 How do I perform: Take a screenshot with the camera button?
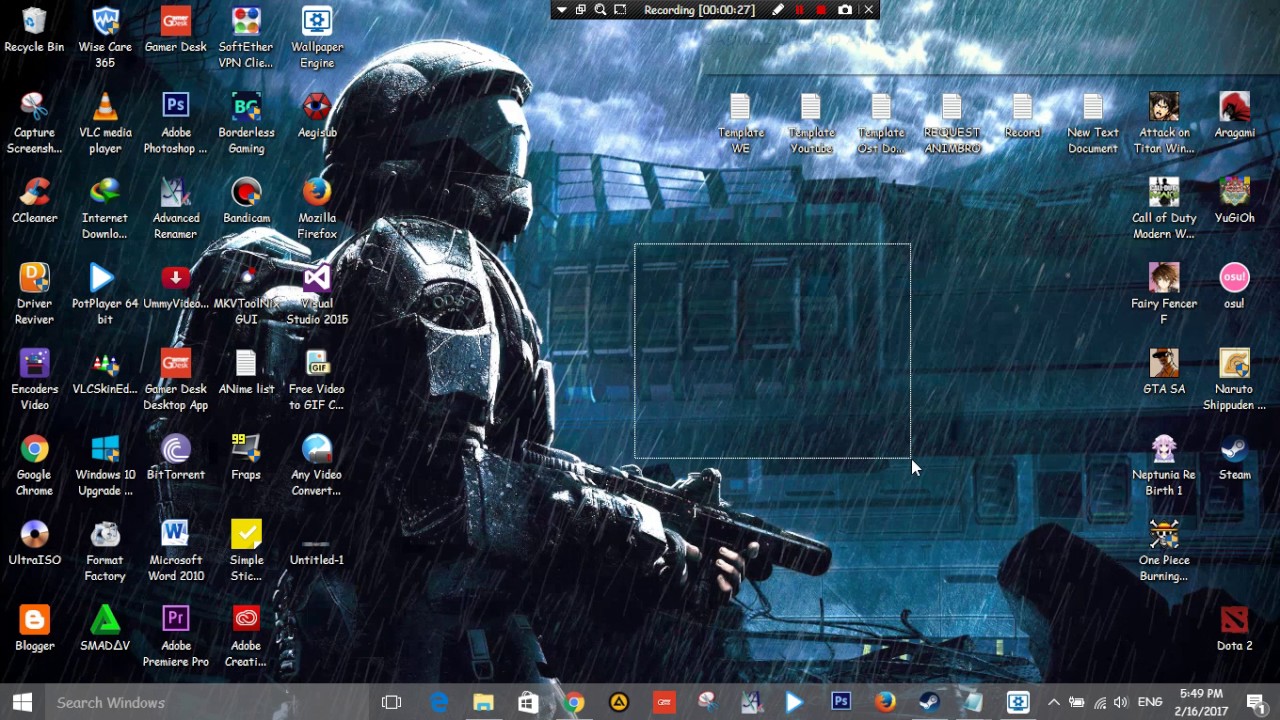(845, 10)
